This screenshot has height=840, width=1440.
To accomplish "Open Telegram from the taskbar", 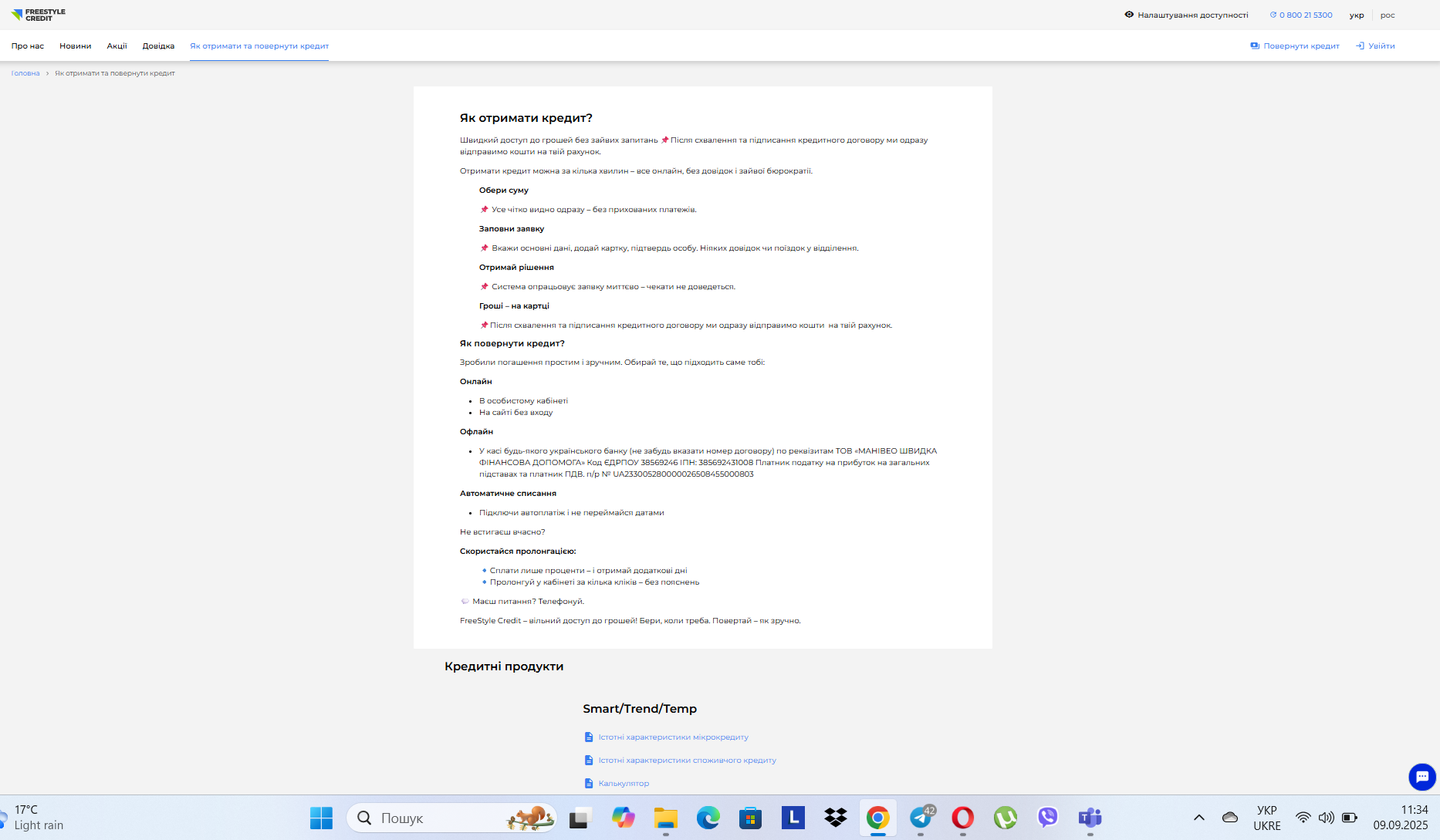I will click(x=921, y=818).
